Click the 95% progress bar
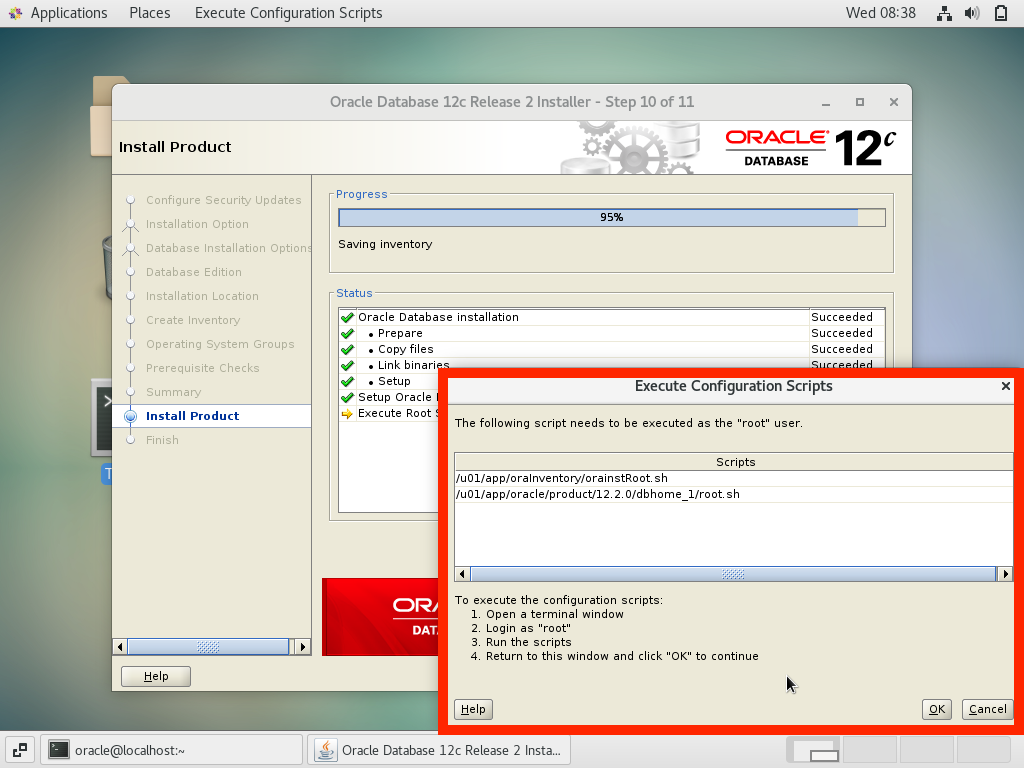Image resolution: width=1024 pixels, height=768 pixels. pos(612,217)
